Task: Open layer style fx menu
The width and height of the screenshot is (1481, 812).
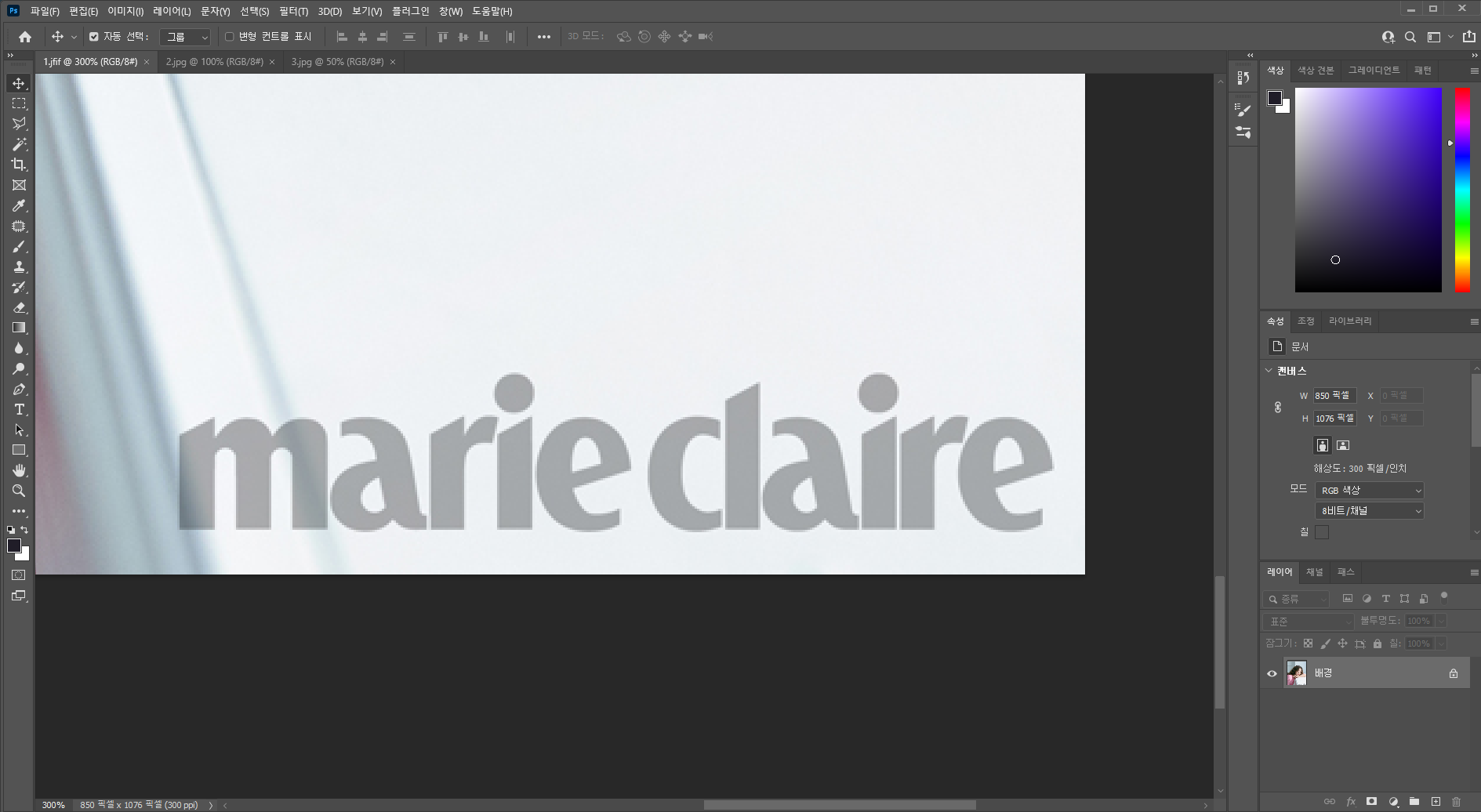Action: point(1351,802)
